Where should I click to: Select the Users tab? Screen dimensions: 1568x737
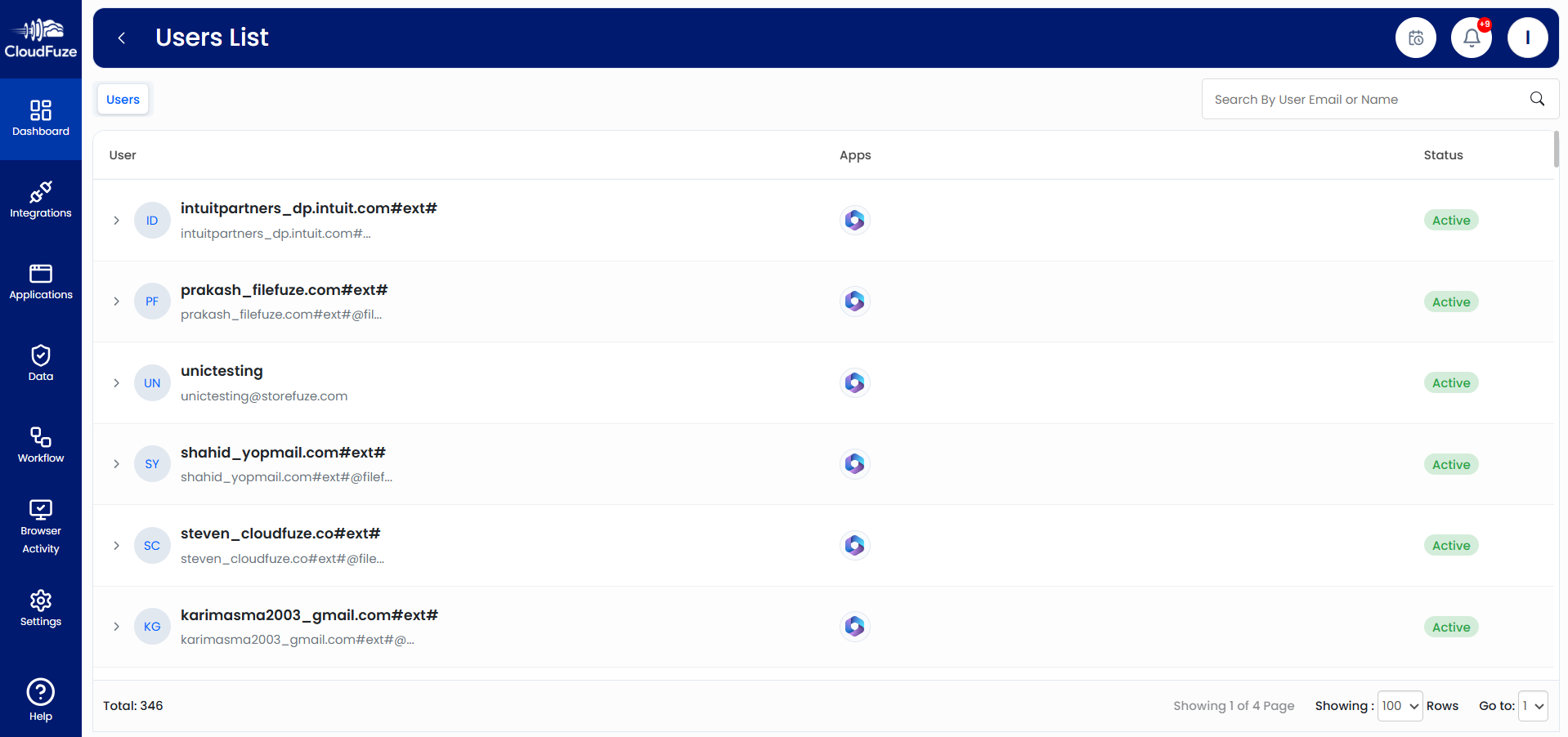click(x=123, y=98)
